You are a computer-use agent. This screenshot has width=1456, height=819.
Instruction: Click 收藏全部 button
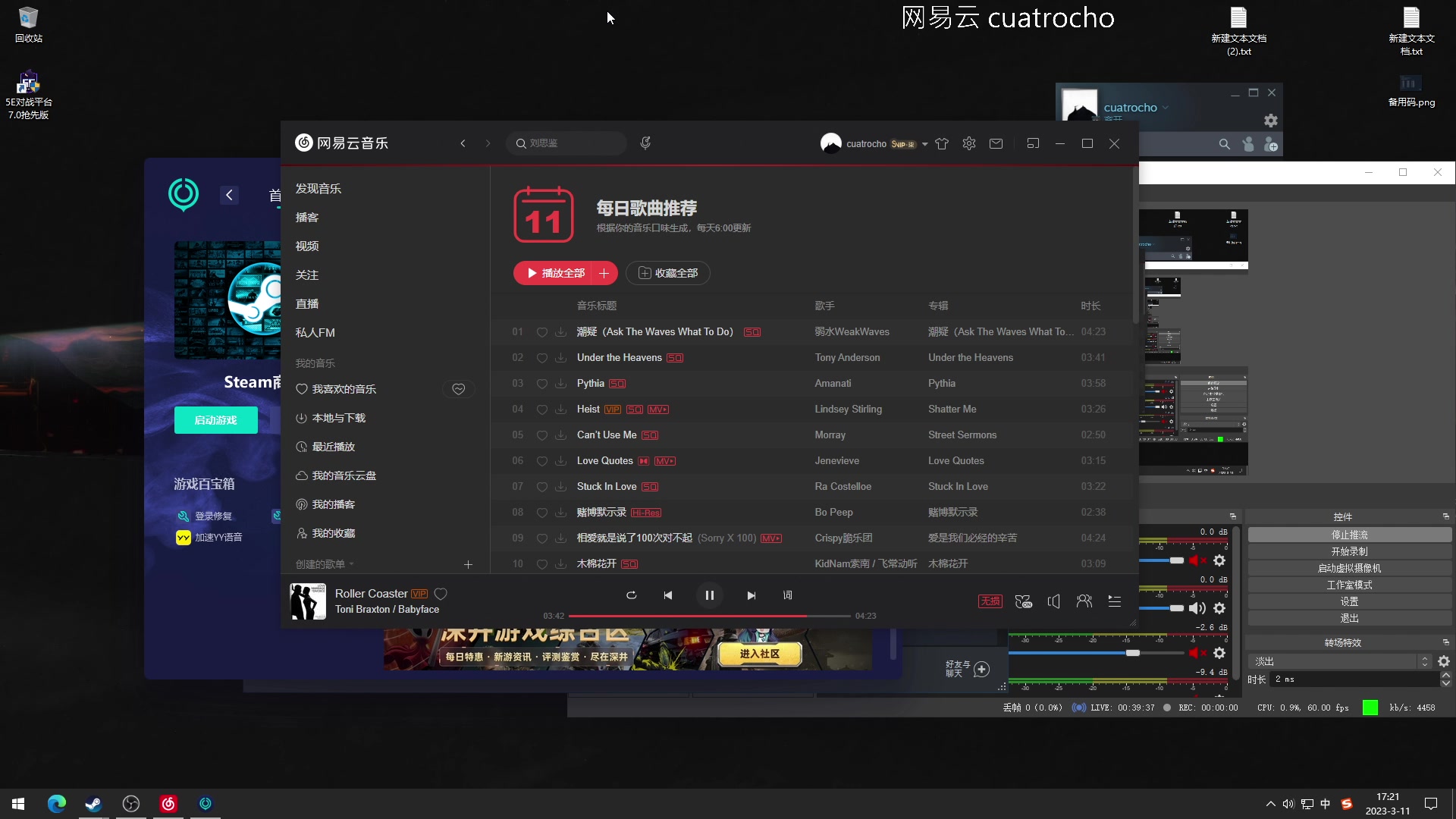coord(668,273)
